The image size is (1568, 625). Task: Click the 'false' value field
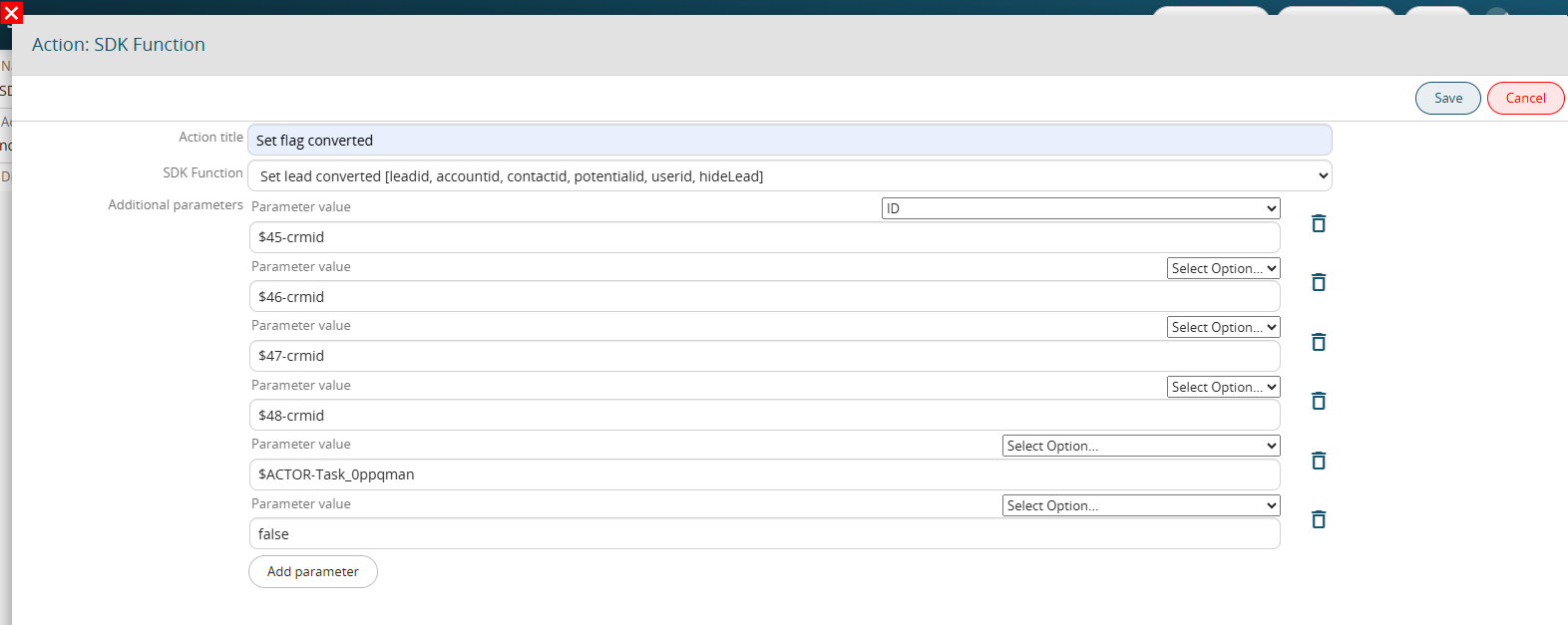tap(765, 533)
